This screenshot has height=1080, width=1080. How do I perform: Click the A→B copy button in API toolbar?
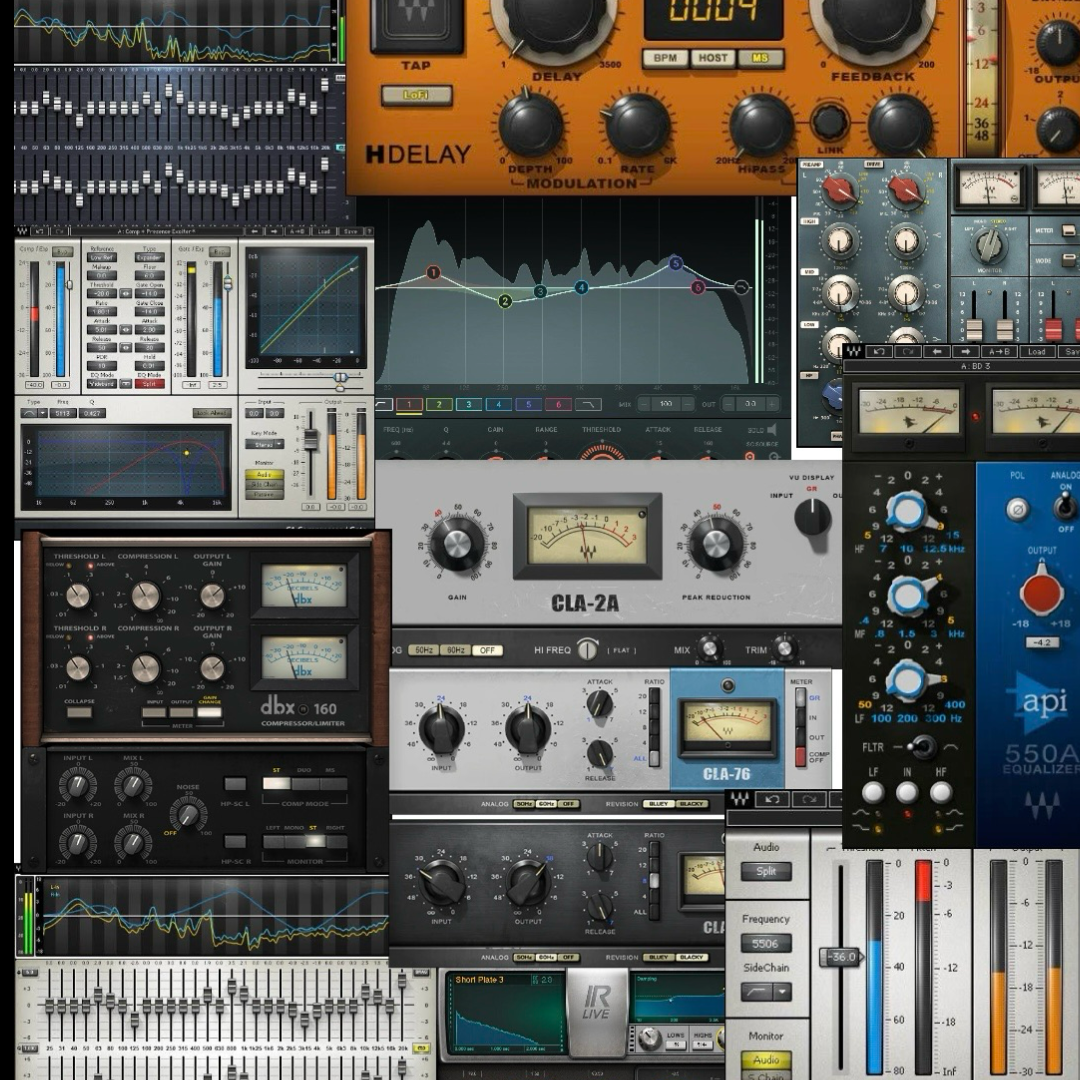tap(999, 351)
